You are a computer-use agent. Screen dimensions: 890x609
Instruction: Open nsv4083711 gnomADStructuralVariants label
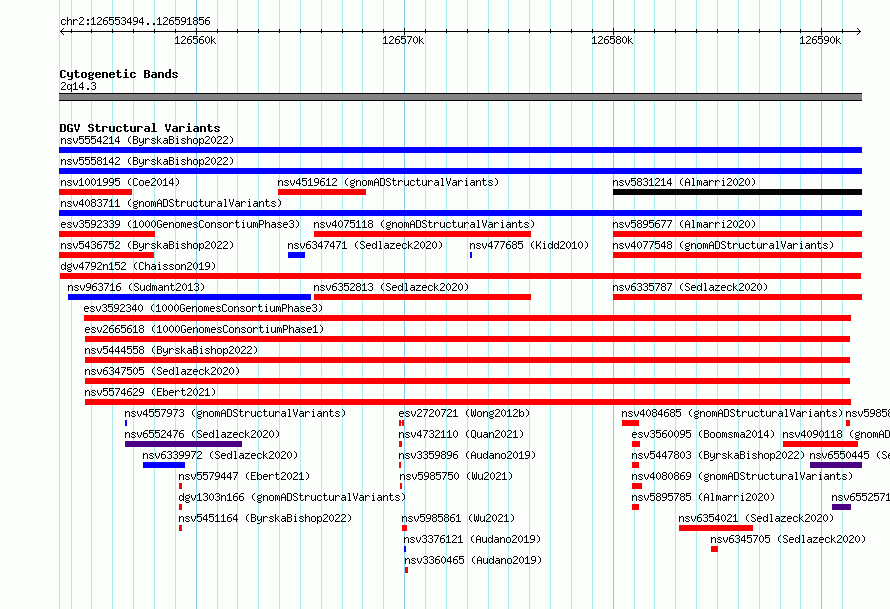point(171,203)
